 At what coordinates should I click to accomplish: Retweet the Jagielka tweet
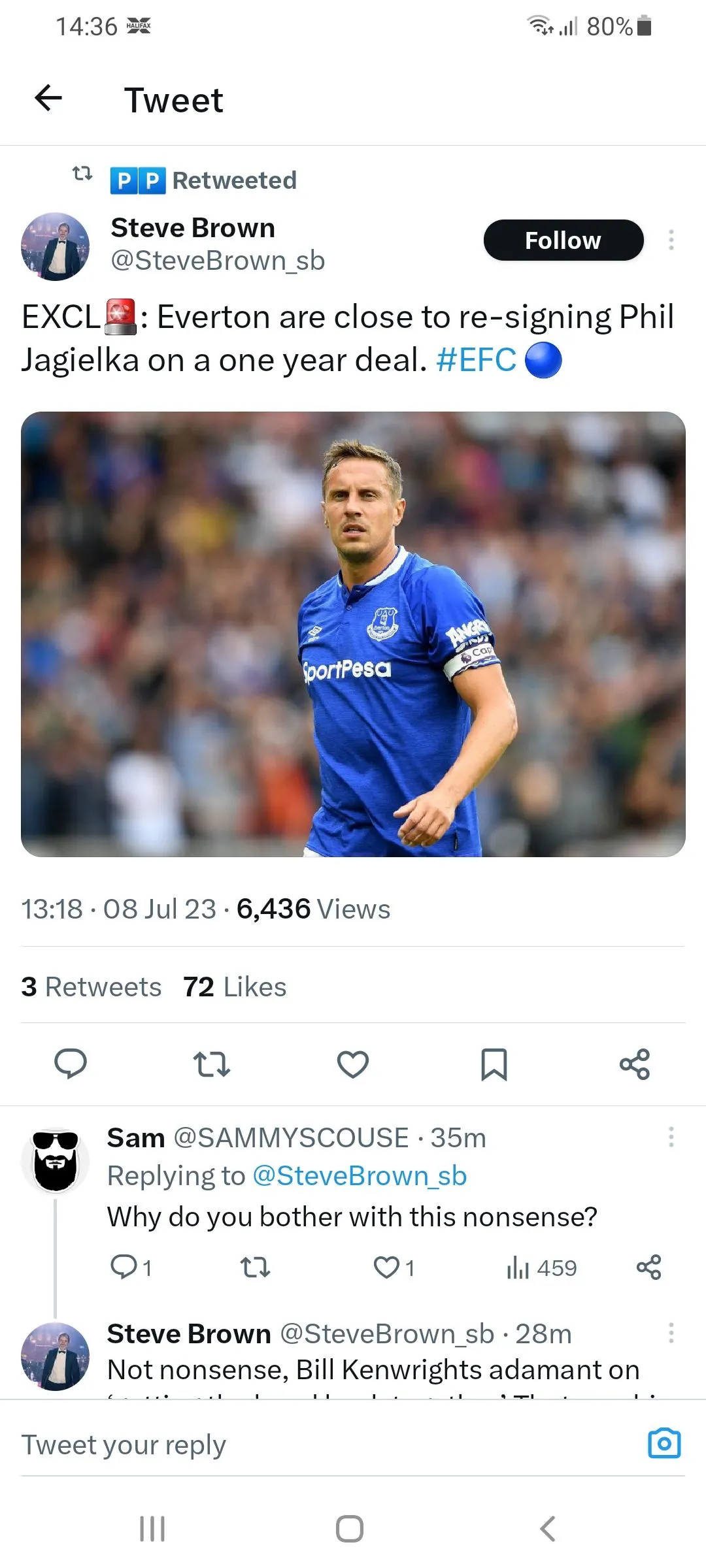212,1064
